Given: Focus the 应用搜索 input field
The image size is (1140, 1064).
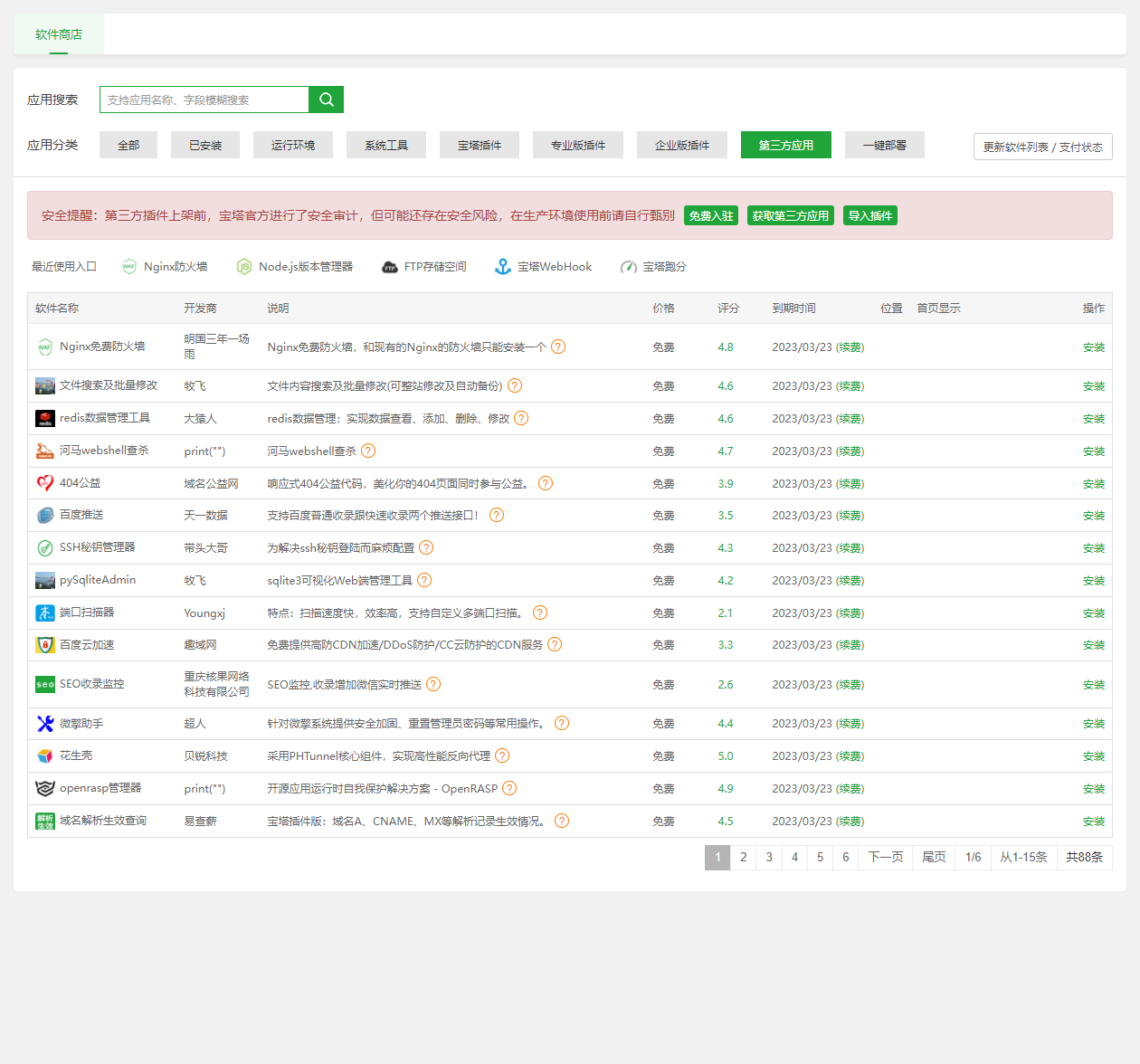Looking at the screenshot, I should [x=204, y=100].
